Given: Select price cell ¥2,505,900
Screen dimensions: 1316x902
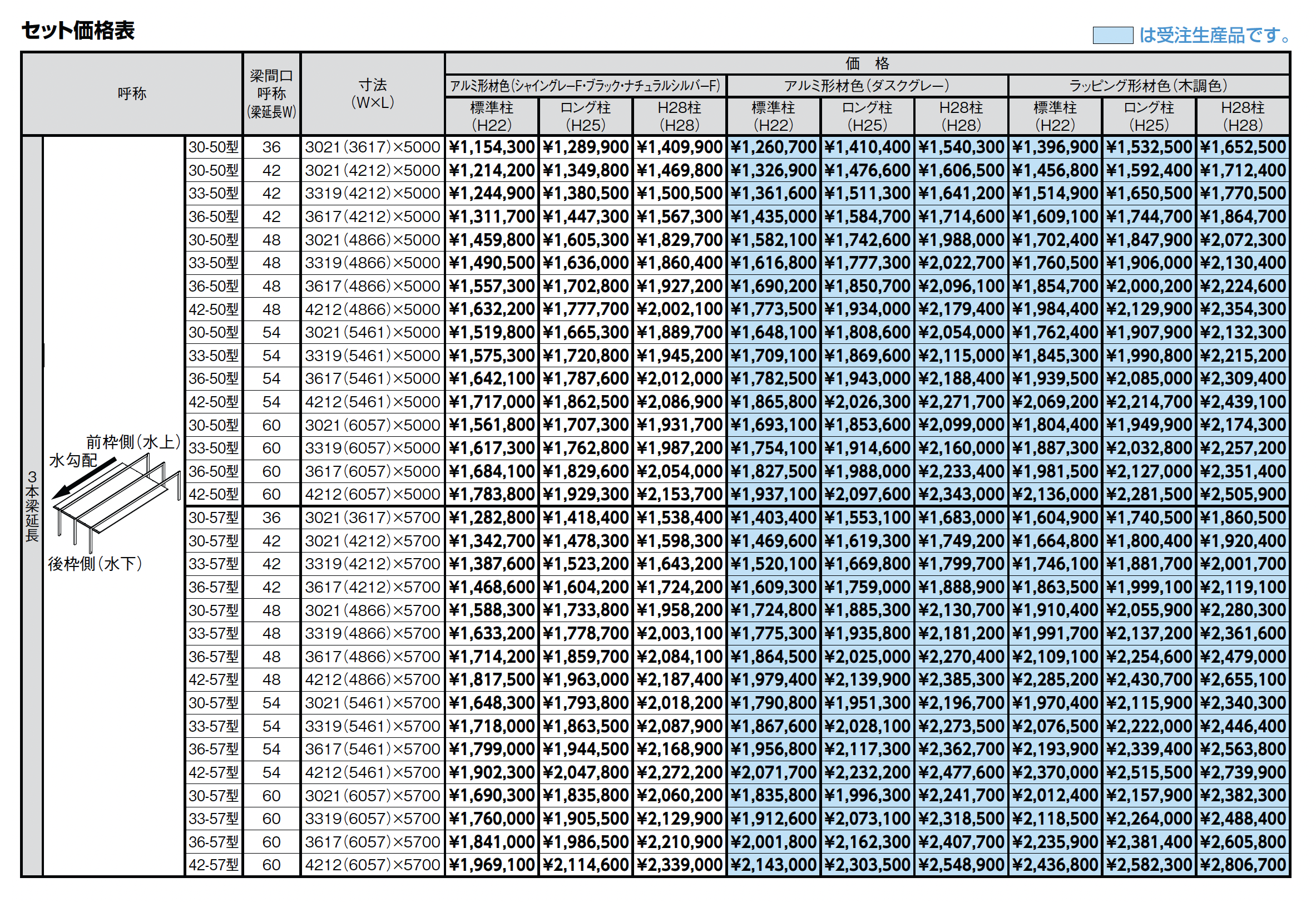Looking at the screenshot, I should coord(1243,494).
